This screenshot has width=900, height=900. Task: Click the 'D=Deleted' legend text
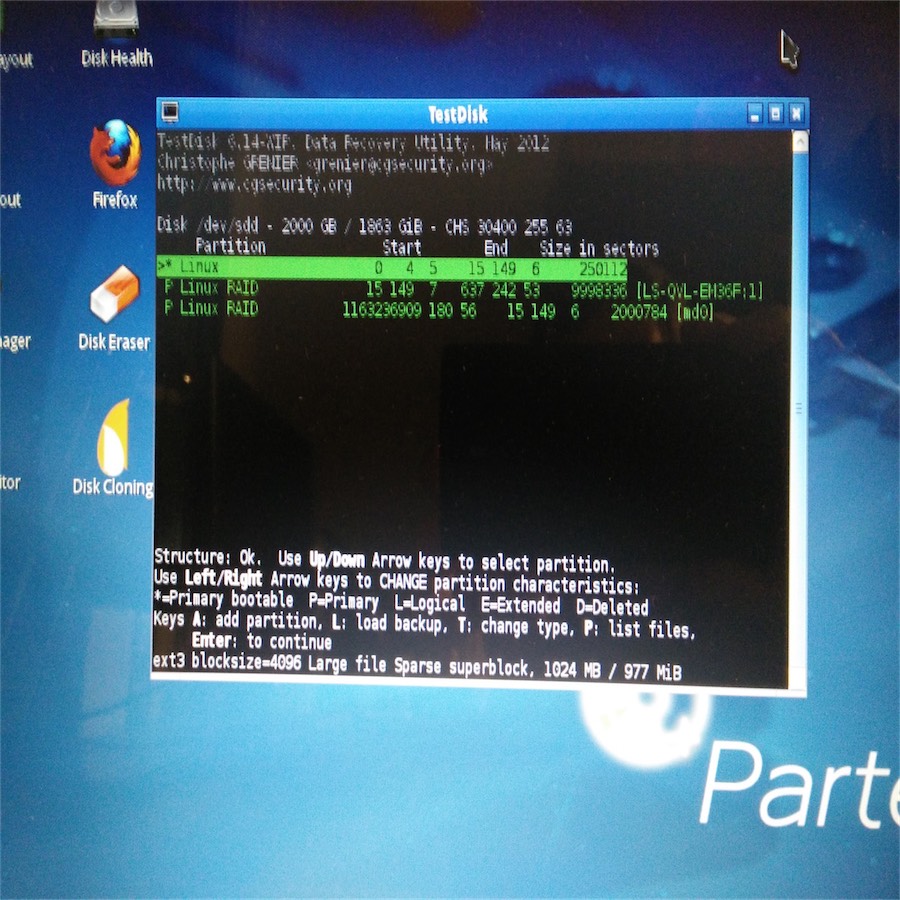click(612, 607)
